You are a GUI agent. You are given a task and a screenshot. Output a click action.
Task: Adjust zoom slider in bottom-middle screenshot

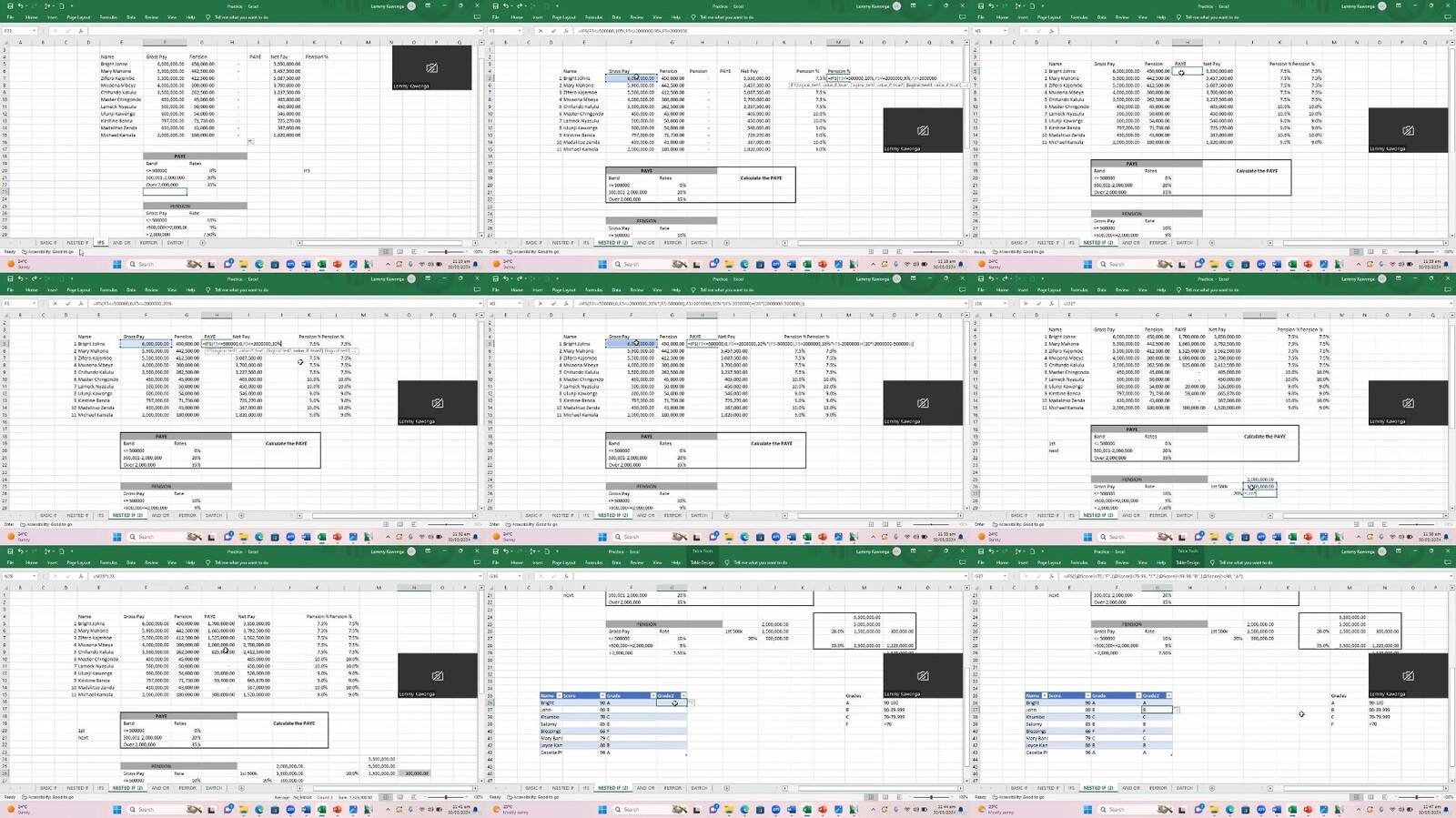[931, 797]
